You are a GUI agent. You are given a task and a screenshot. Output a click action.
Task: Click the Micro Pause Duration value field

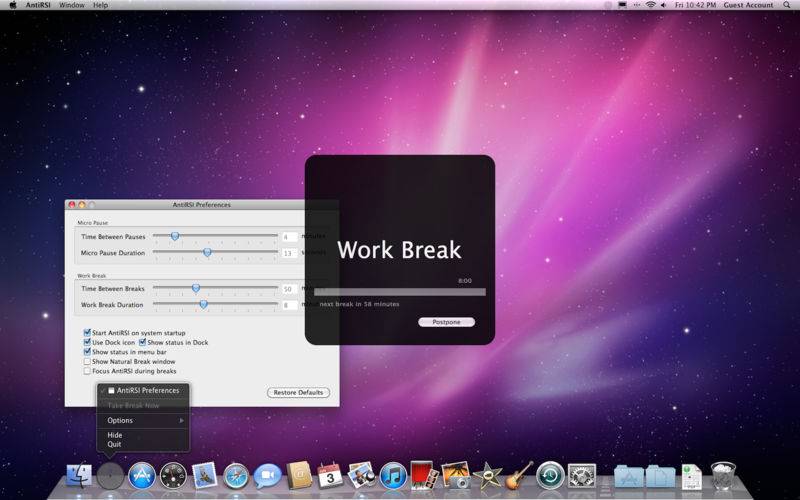tap(289, 253)
